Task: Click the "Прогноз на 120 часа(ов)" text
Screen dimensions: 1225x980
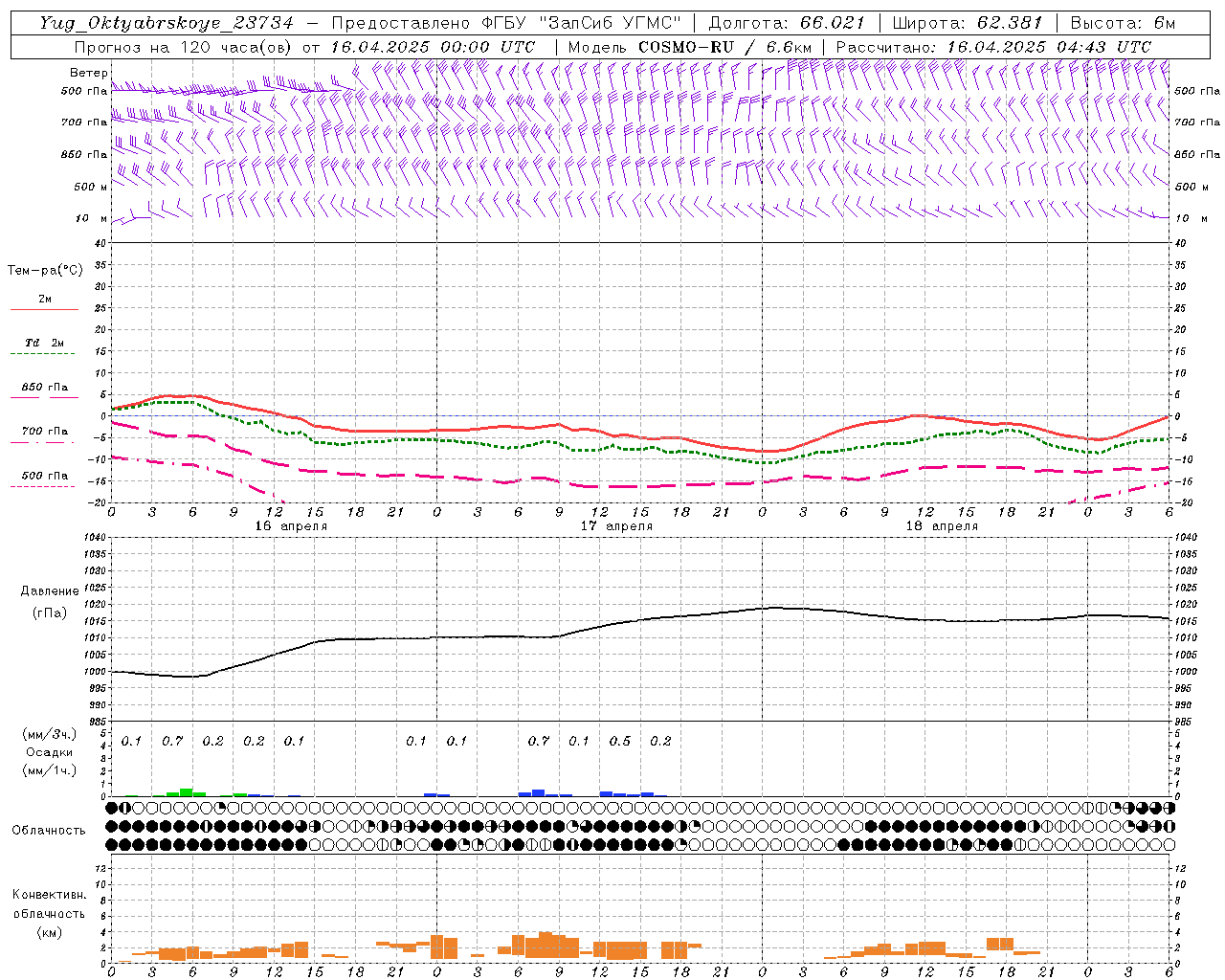Action: click(x=184, y=47)
